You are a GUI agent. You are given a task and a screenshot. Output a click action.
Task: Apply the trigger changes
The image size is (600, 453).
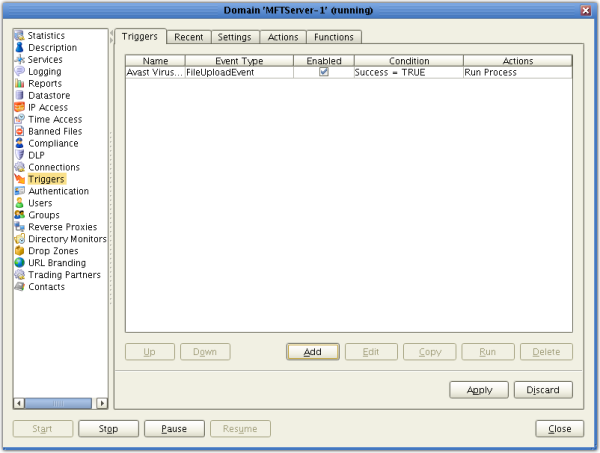click(479, 390)
